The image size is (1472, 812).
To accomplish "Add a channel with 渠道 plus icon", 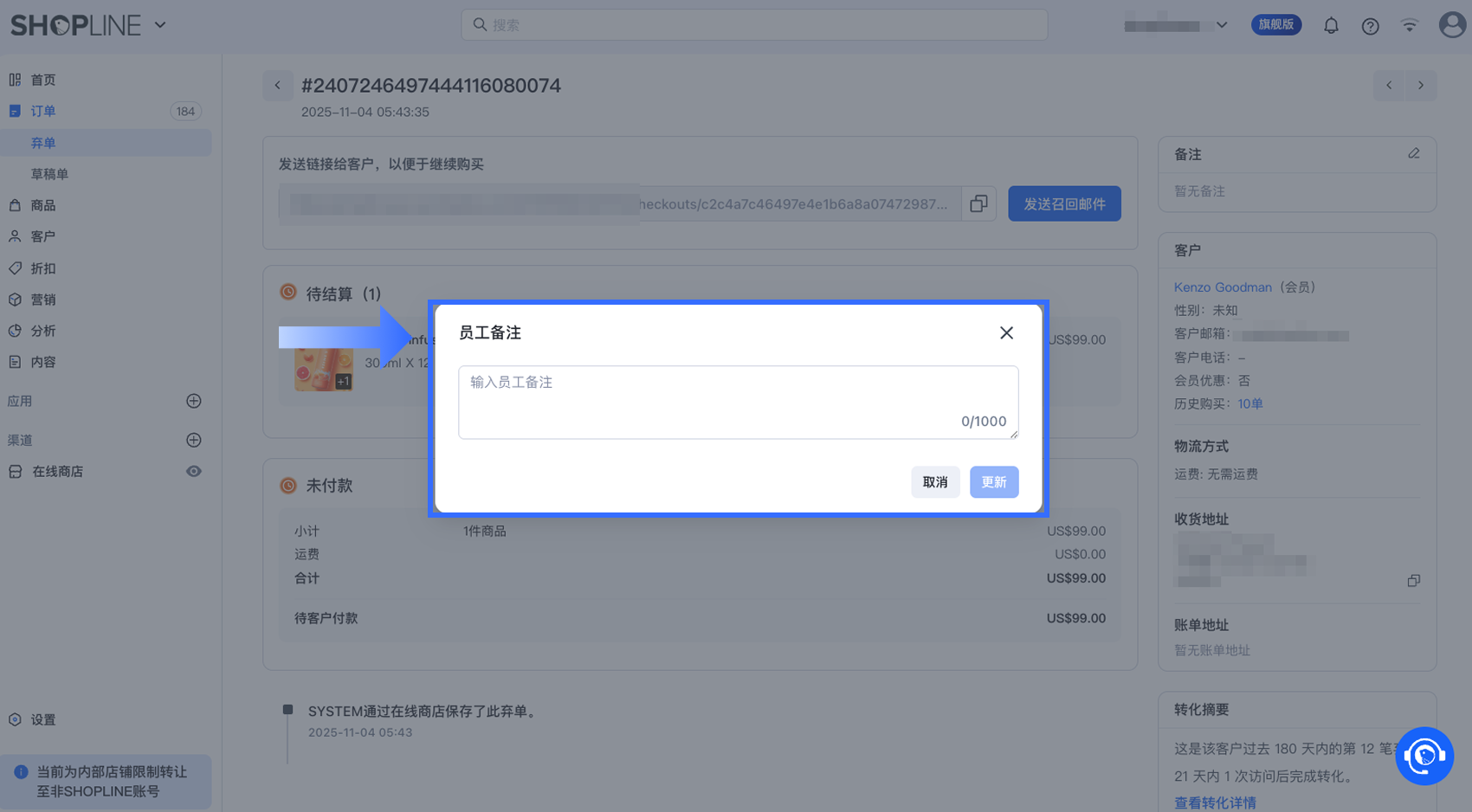I will (194, 440).
